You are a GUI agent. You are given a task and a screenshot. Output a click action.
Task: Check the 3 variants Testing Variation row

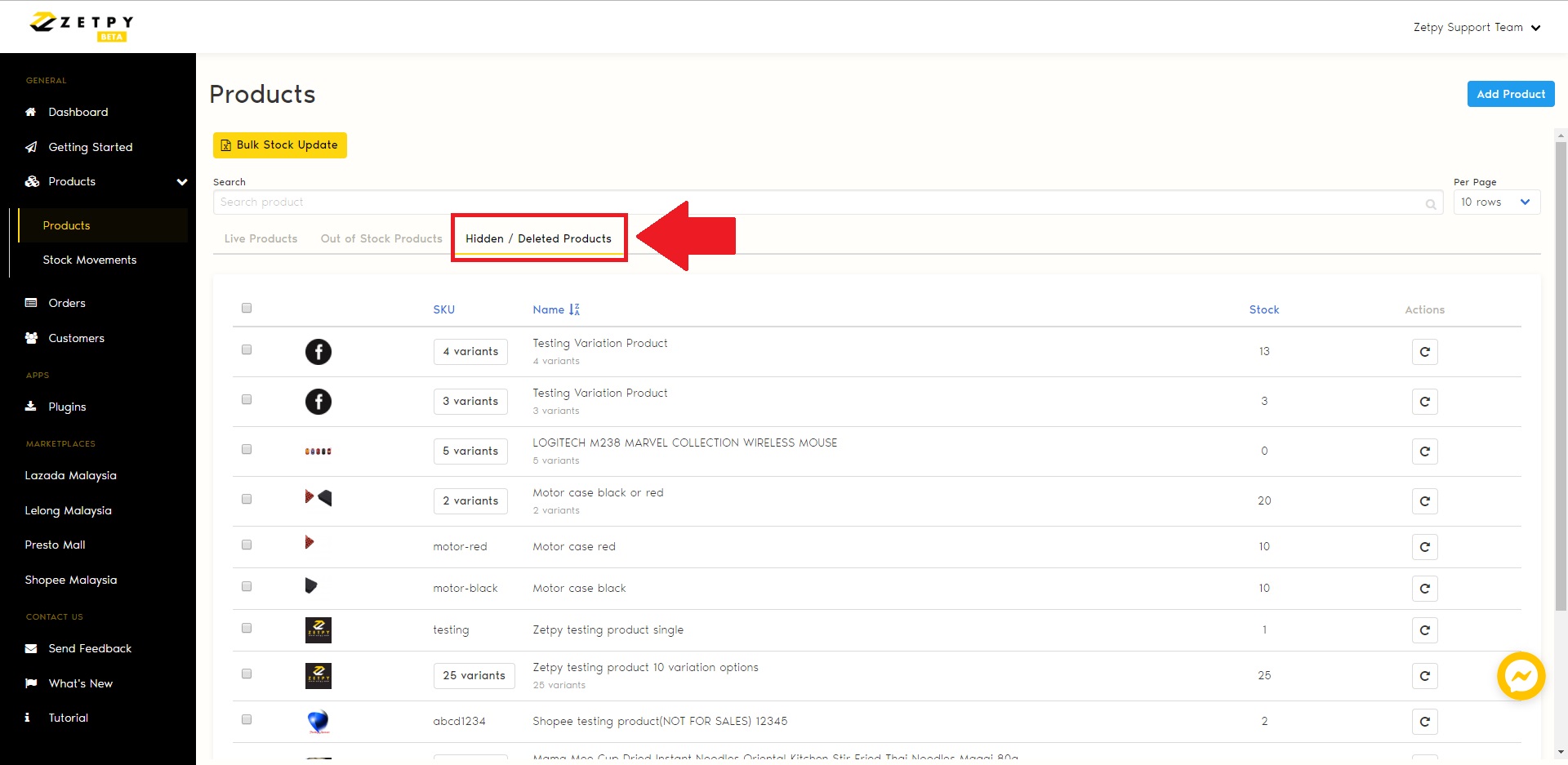pyautogui.click(x=247, y=399)
